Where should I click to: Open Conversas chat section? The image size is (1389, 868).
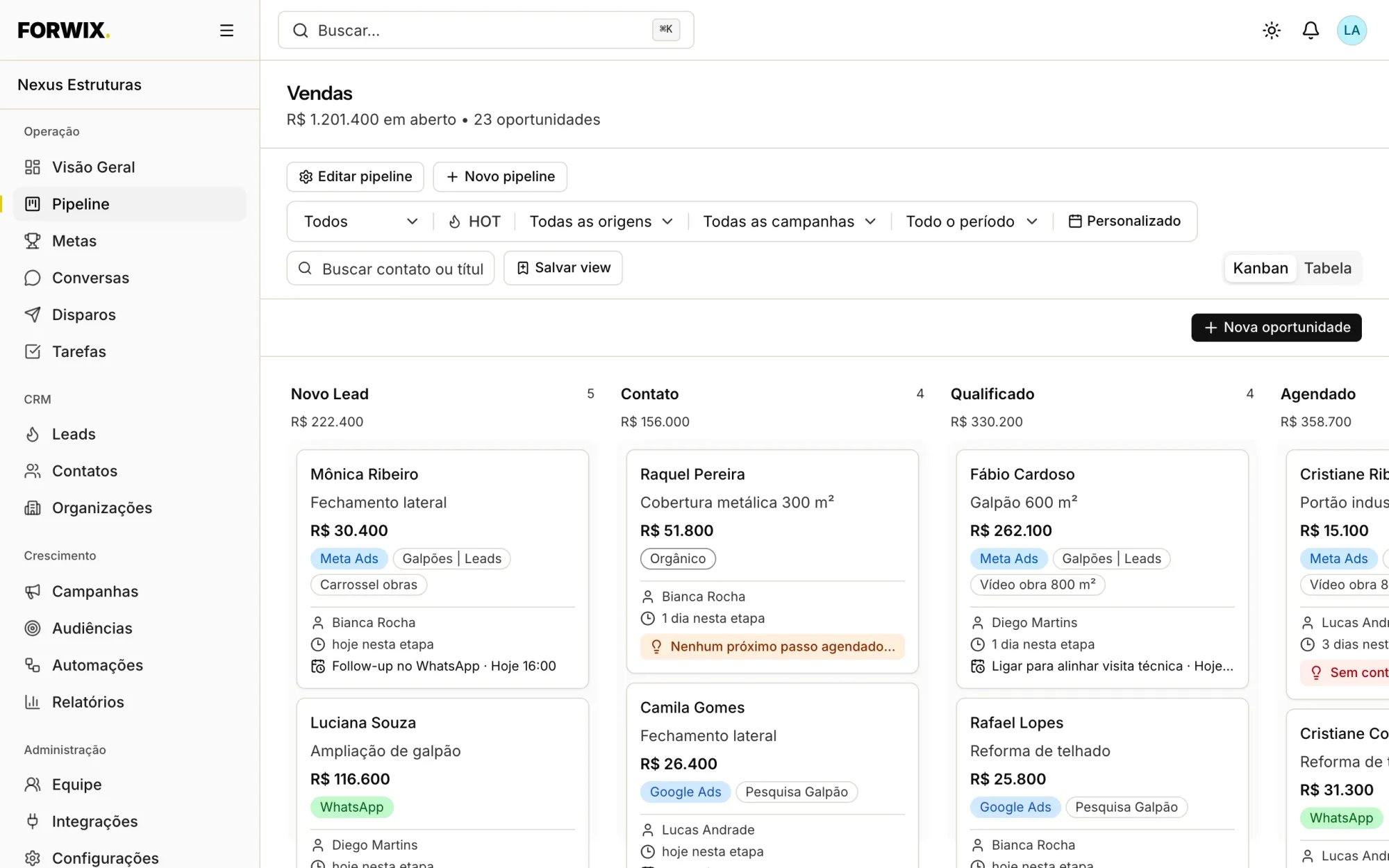point(130,278)
